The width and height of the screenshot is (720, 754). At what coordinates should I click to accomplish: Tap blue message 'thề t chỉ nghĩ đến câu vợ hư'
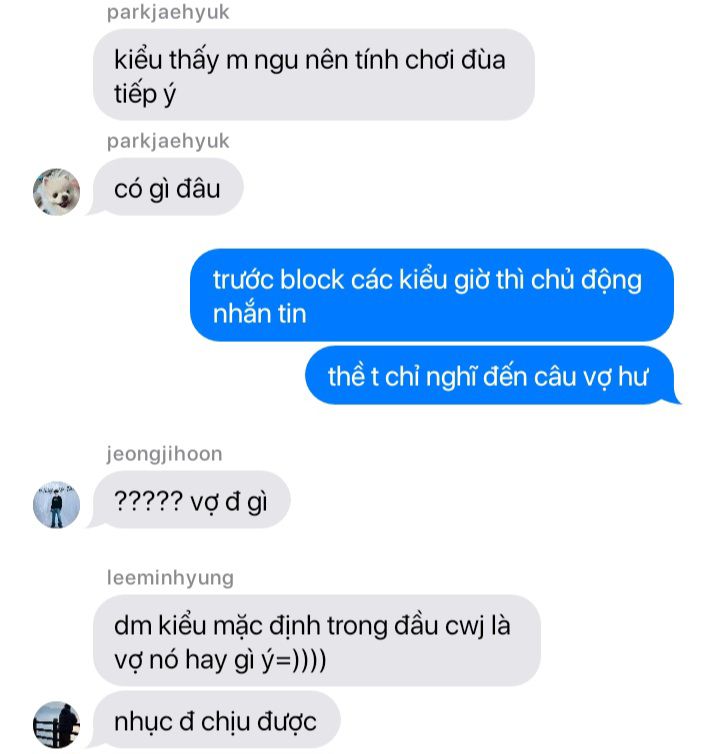coord(489,375)
